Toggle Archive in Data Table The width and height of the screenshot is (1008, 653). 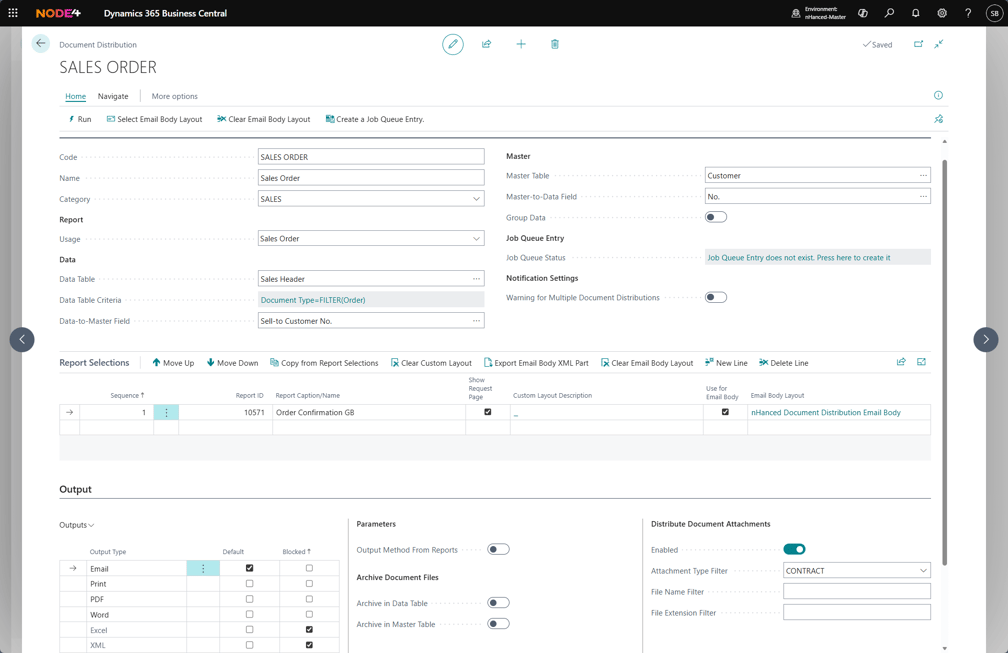498,603
